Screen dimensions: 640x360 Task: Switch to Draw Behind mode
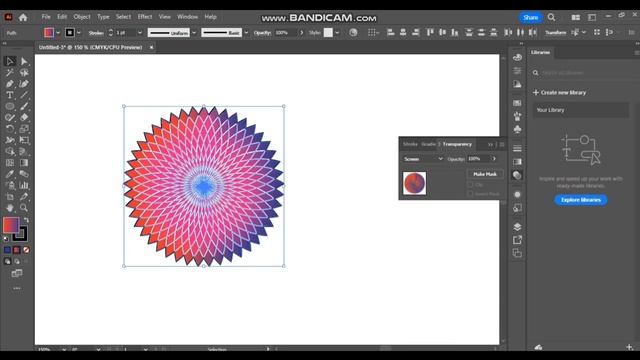(17, 261)
